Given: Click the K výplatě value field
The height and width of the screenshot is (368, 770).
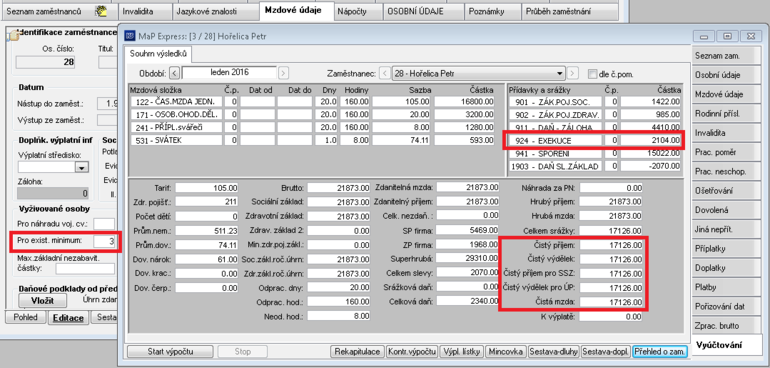Looking at the screenshot, I should tap(610, 317).
